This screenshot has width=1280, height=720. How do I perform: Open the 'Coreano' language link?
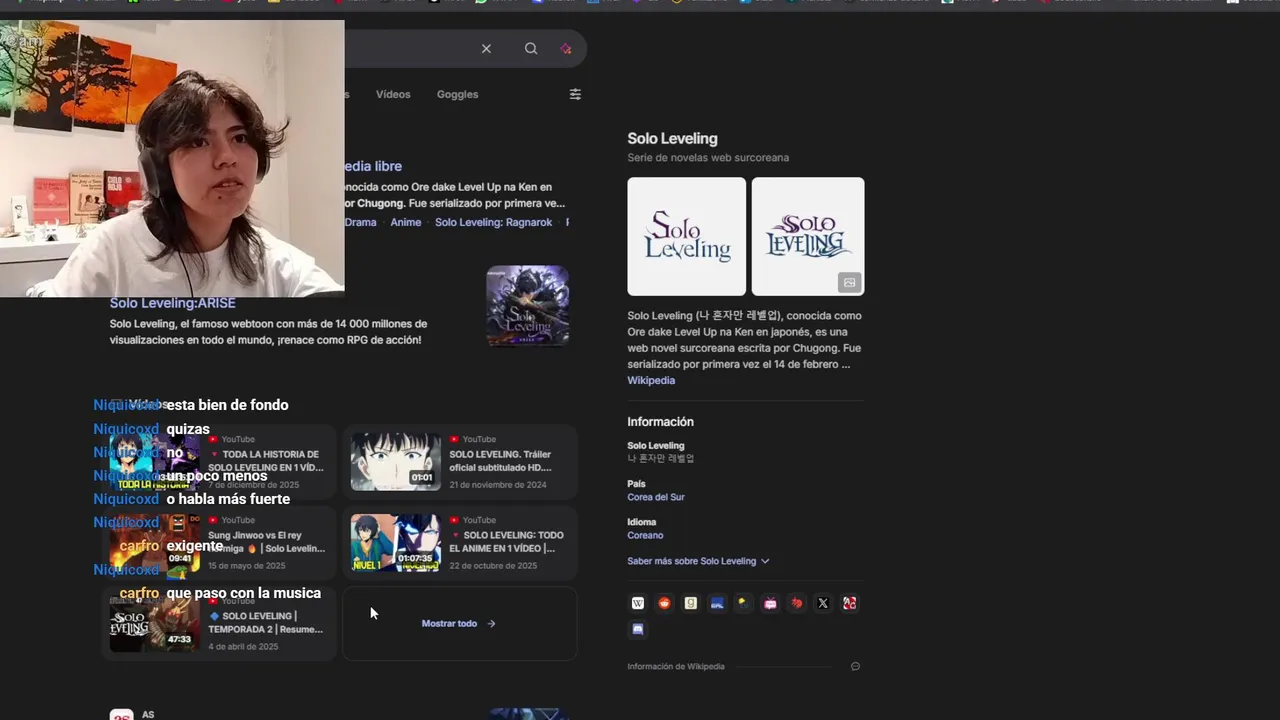[645, 535]
